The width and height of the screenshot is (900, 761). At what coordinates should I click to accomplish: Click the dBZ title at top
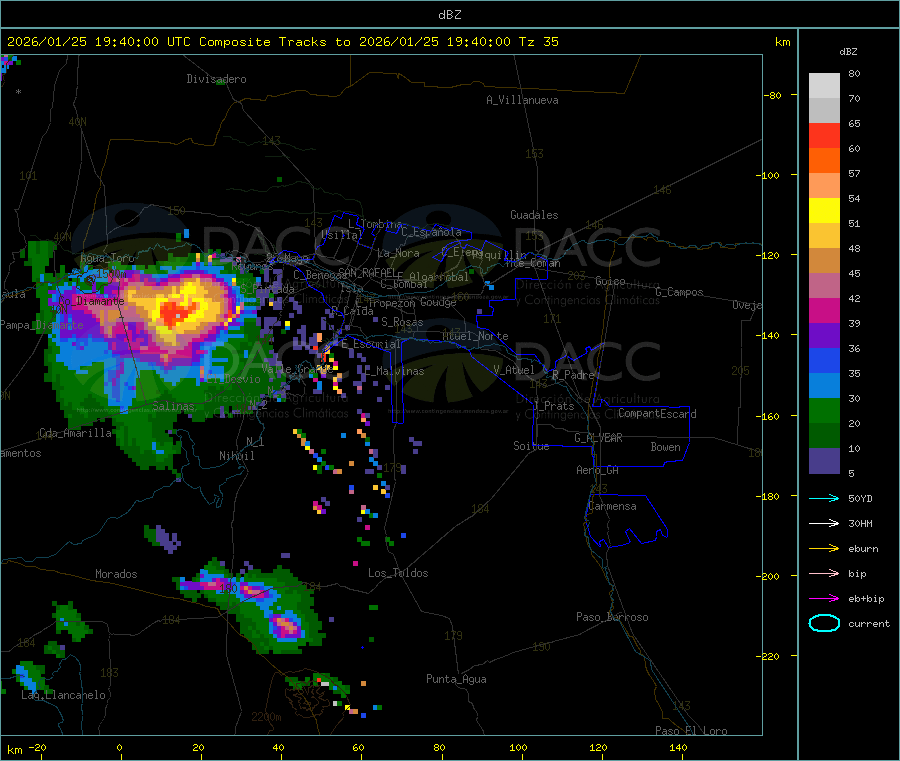click(x=449, y=15)
